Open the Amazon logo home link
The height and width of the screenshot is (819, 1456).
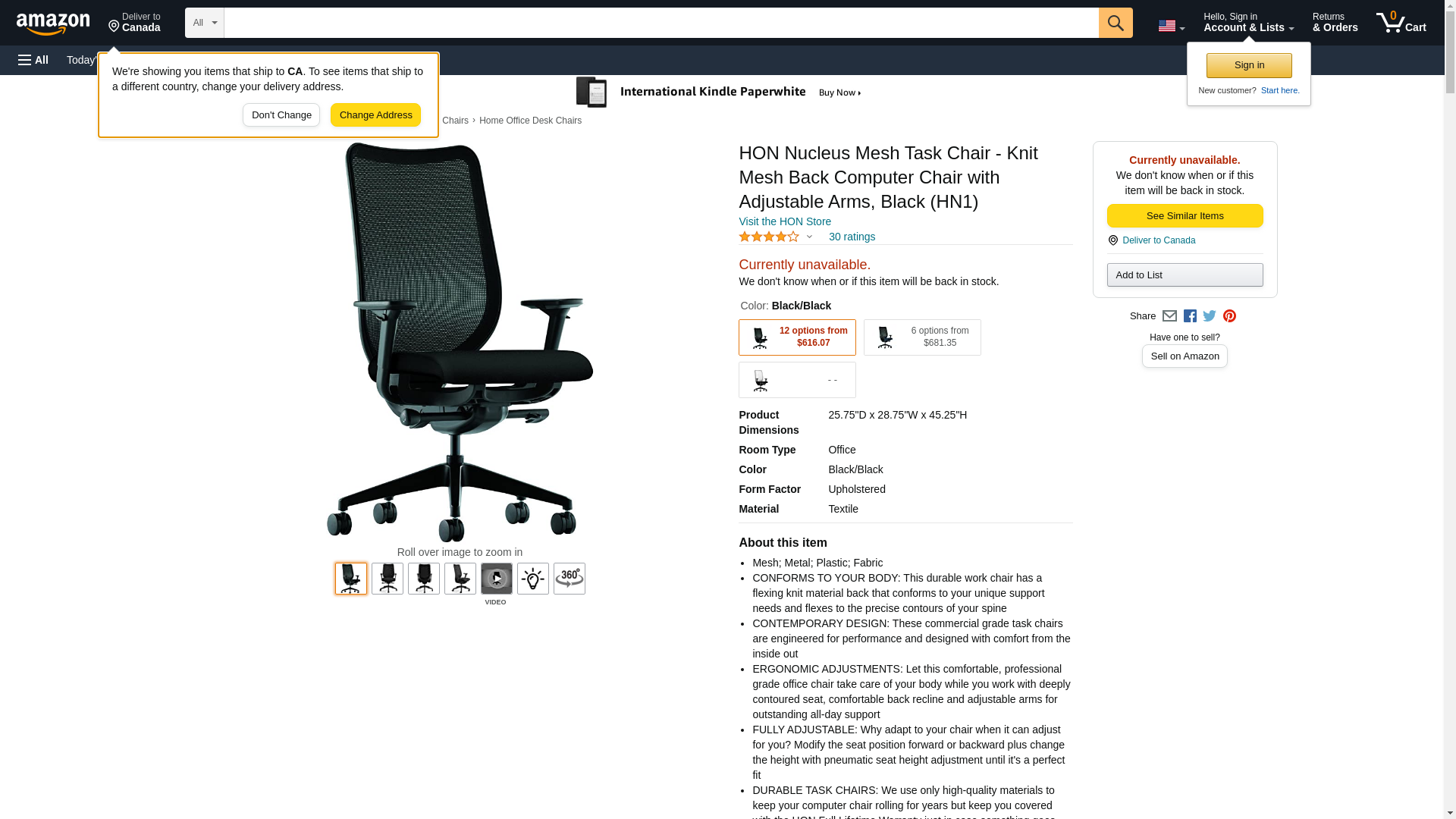53,24
